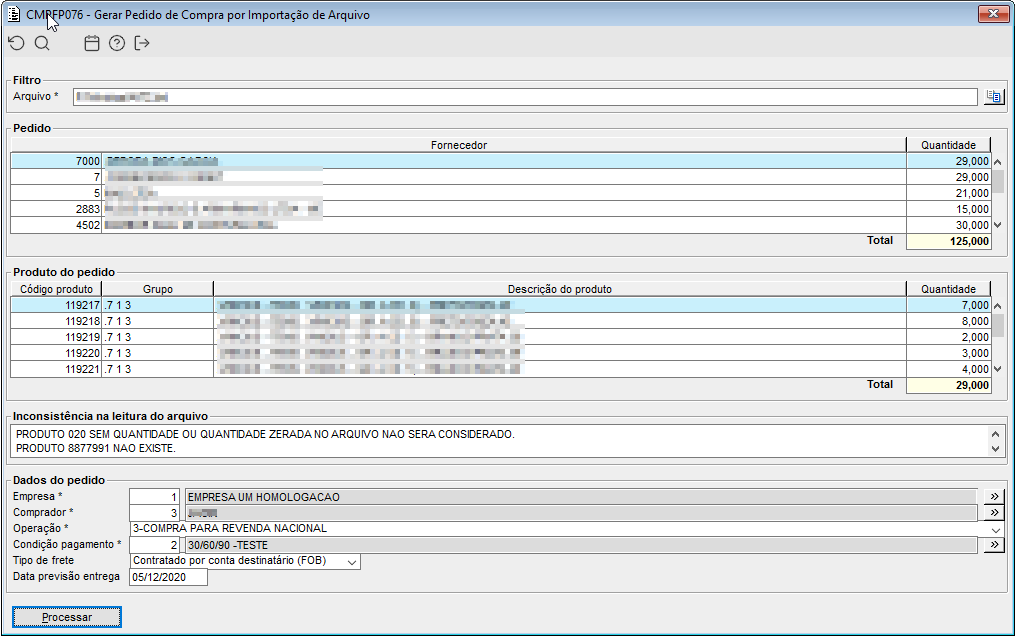The image size is (1018, 638).
Task: Click the exit toolbar icon
Action: click(x=142, y=43)
